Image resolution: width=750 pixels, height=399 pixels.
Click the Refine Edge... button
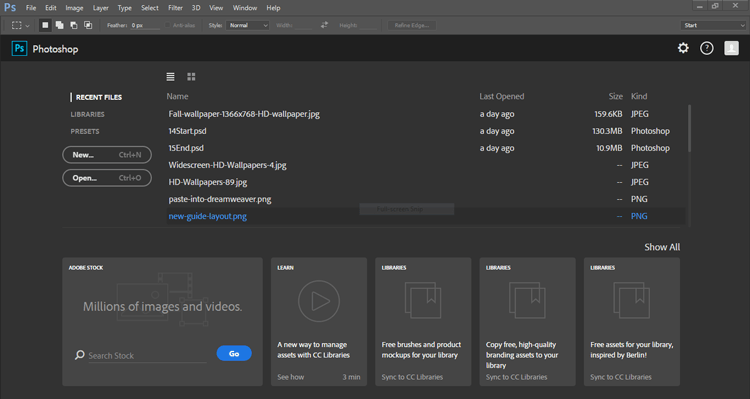coord(412,25)
